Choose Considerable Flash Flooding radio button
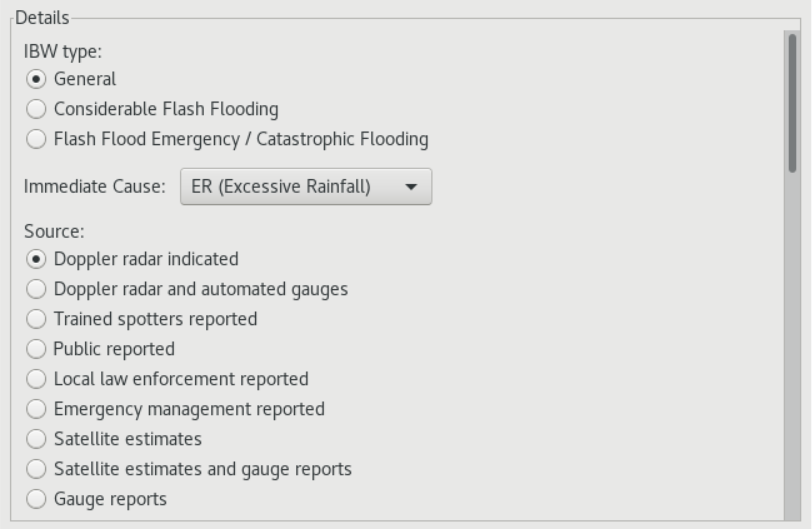This screenshot has width=812, height=529. (37, 109)
